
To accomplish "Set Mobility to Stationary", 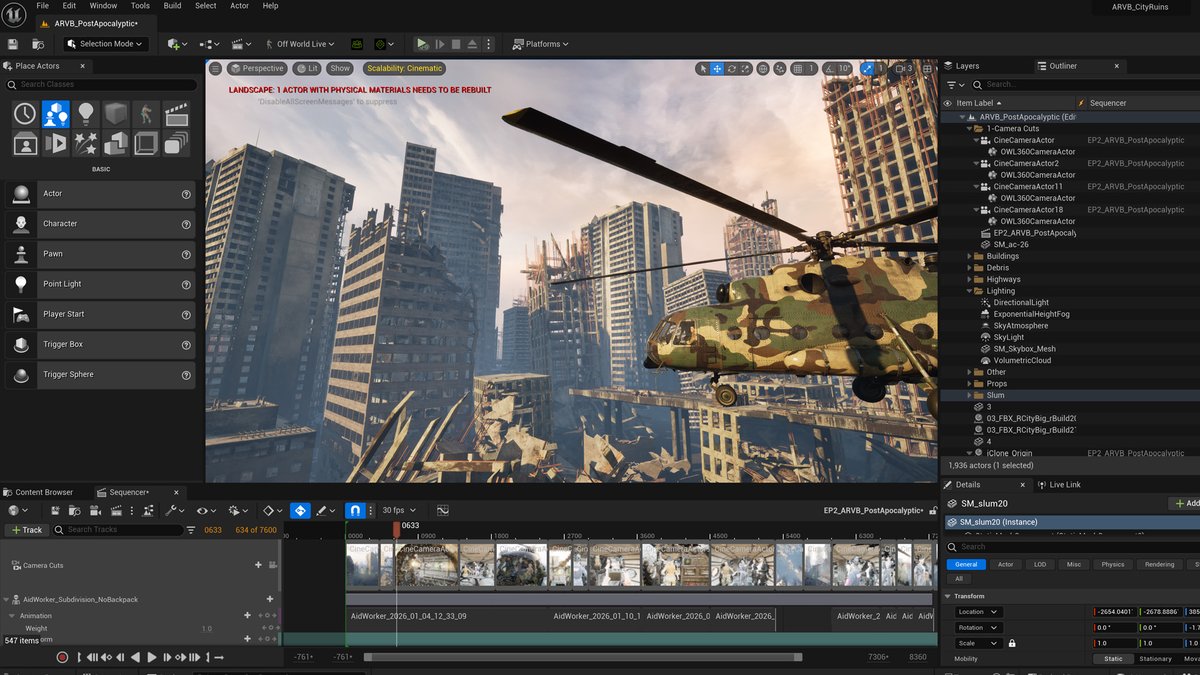I will pyautogui.click(x=1155, y=659).
